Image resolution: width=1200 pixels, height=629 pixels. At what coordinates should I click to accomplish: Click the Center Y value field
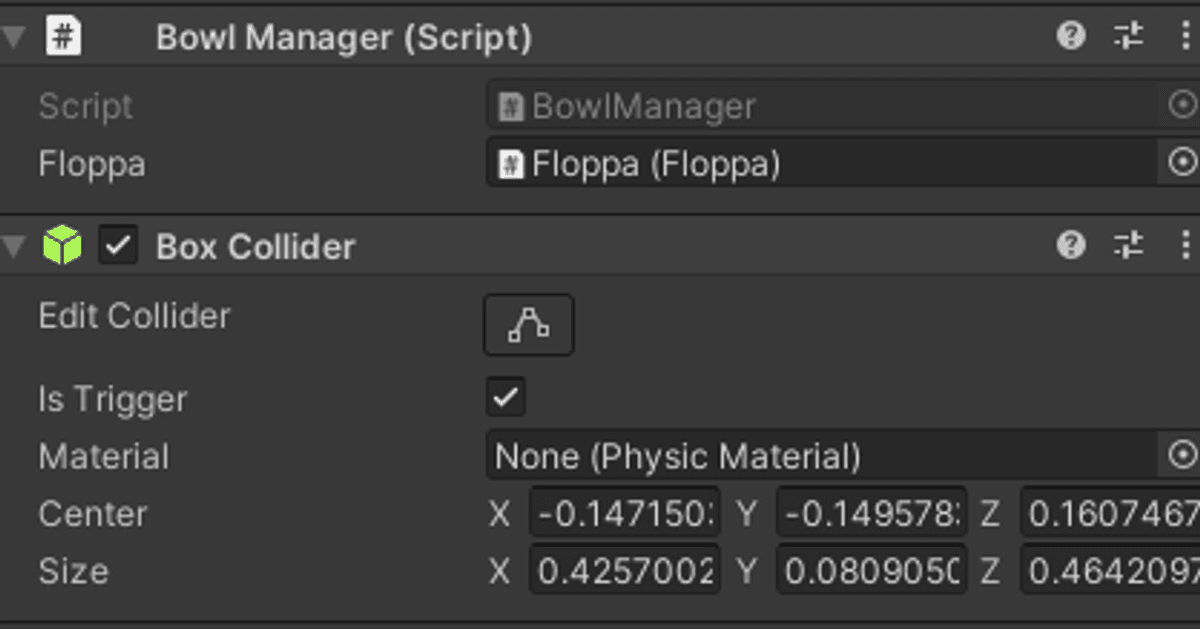coord(871,514)
